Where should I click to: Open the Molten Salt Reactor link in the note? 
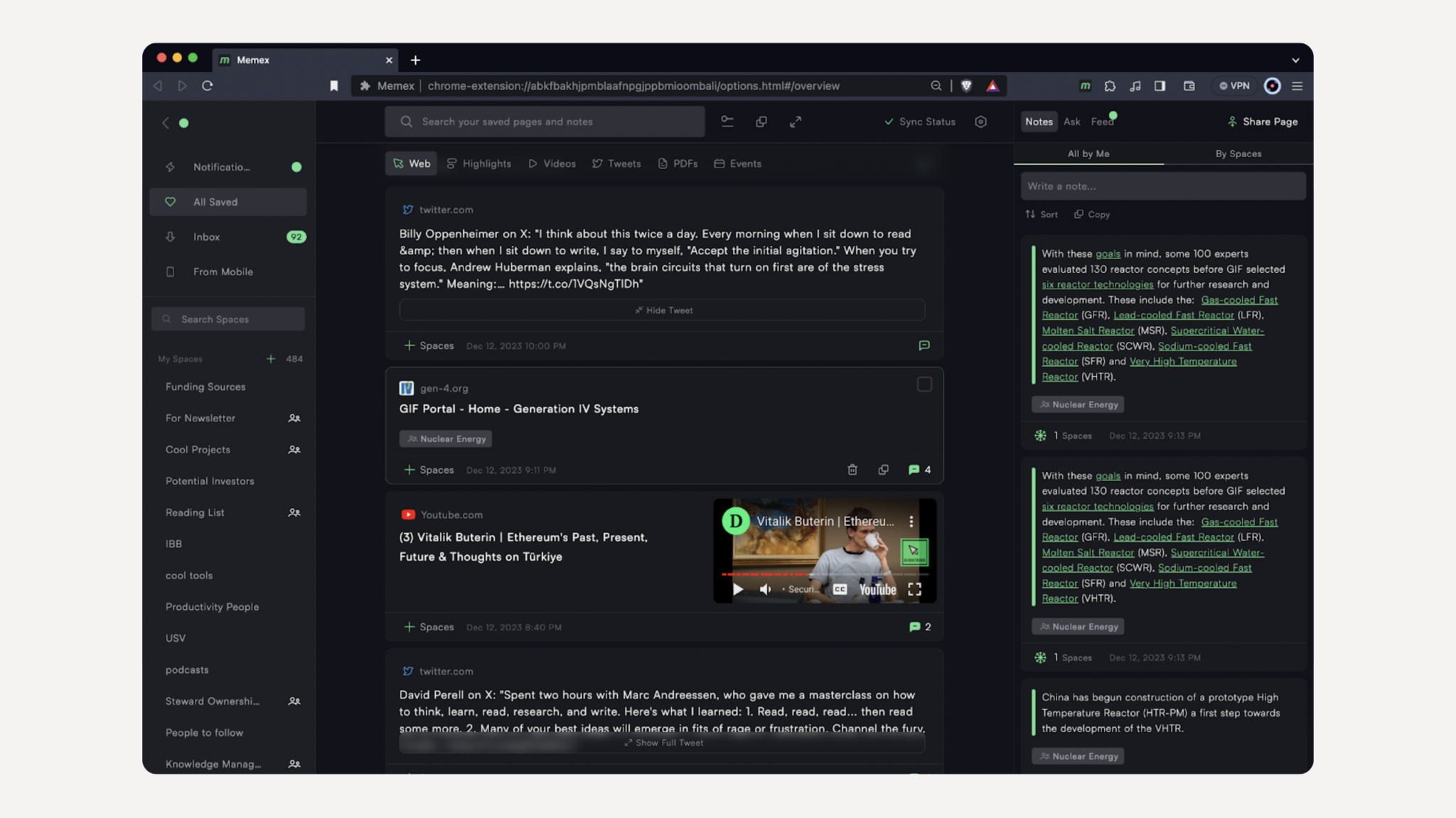click(1087, 330)
